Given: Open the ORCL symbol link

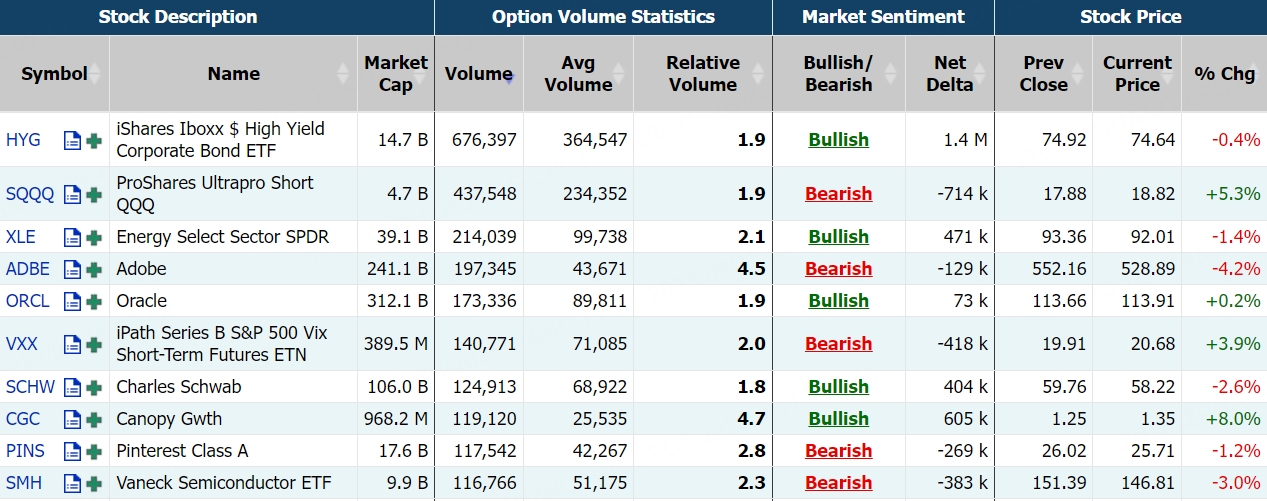Looking at the screenshot, I should tap(29, 301).
